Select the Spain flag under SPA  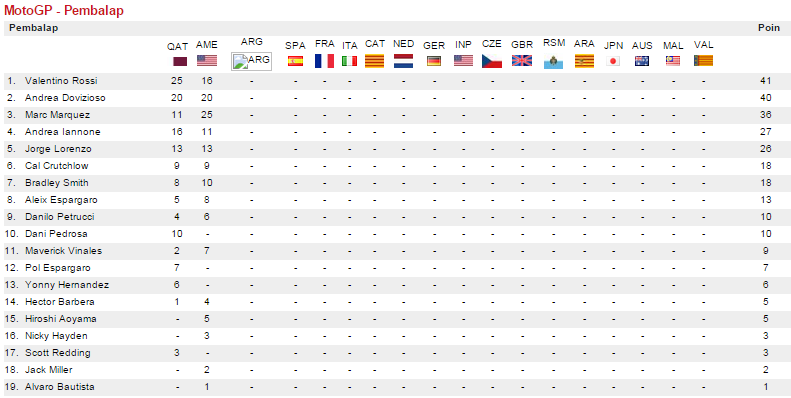coord(295,62)
